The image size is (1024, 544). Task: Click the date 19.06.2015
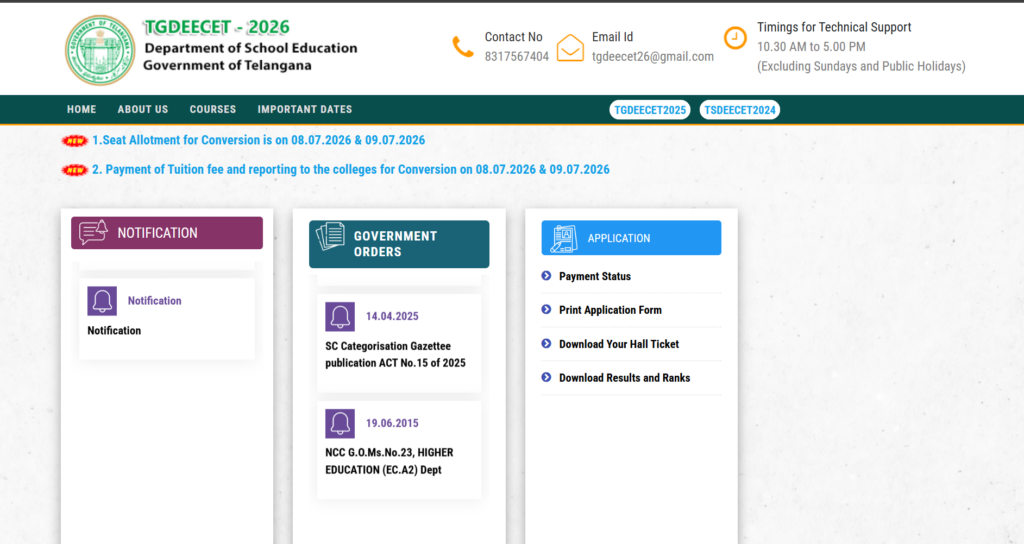(x=392, y=423)
